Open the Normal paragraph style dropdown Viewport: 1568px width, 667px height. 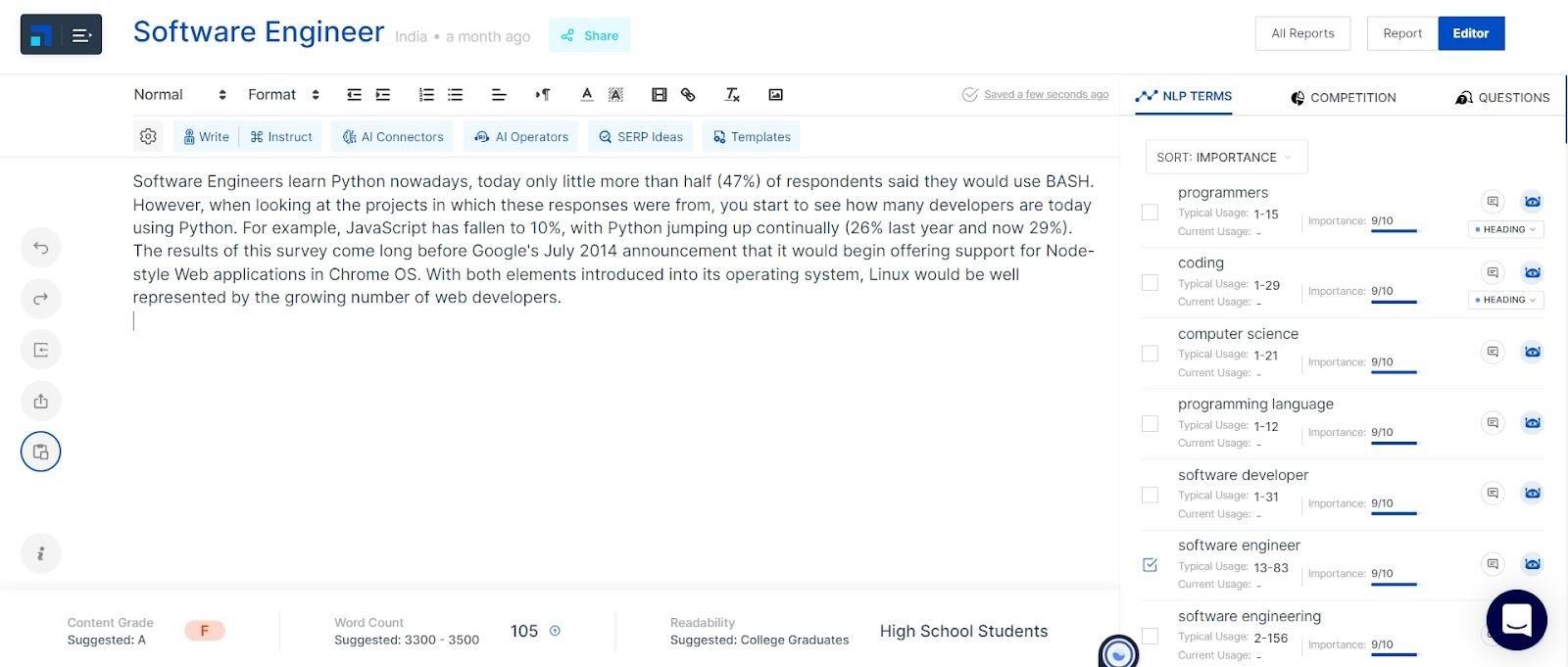click(x=179, y=95)
